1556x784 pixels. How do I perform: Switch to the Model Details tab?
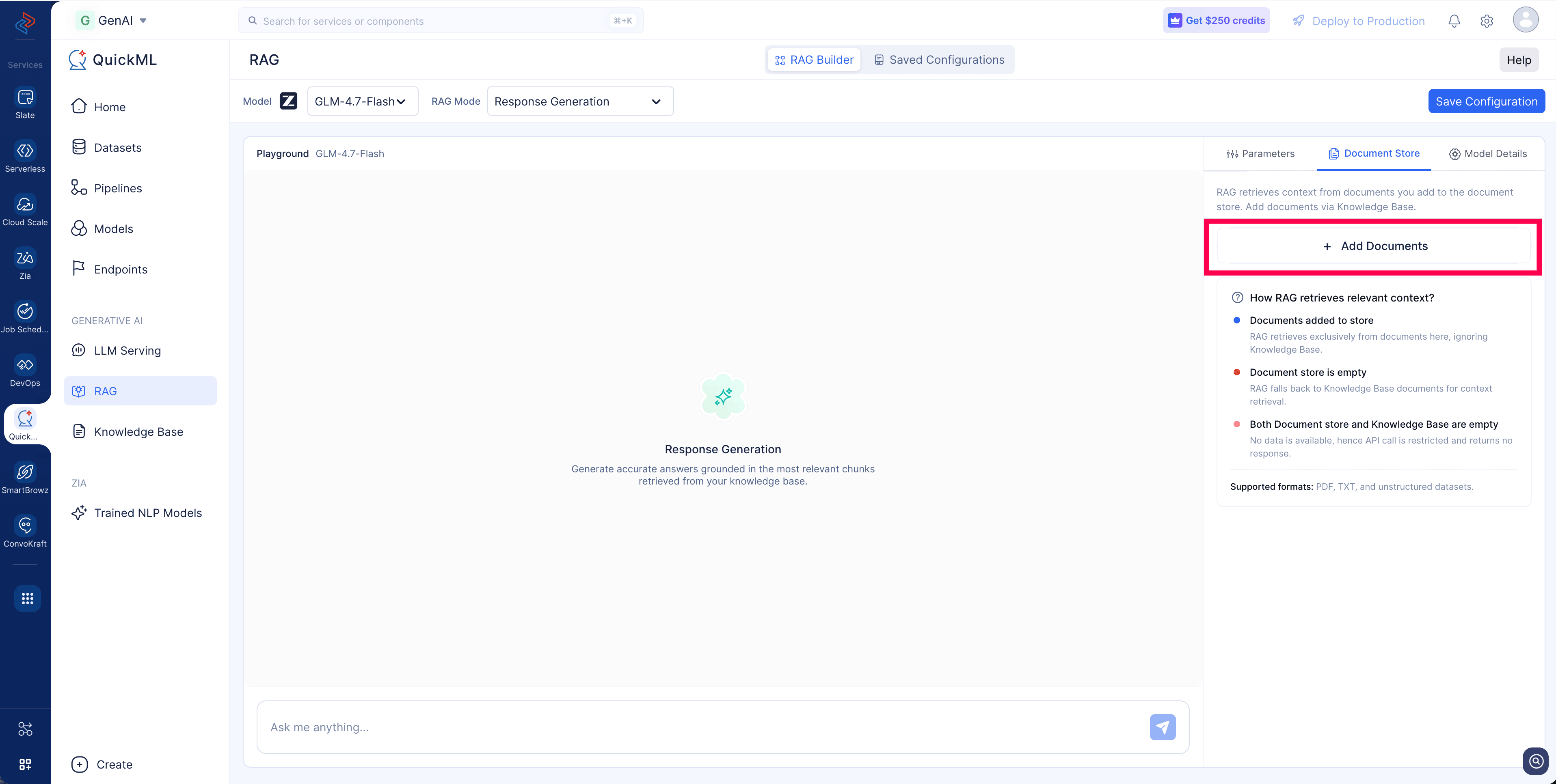(1488, 154)
